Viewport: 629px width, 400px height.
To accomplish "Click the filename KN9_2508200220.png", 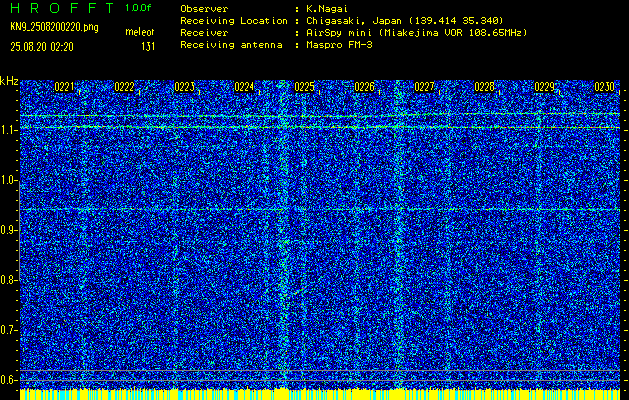I will (x=54, y=27).
